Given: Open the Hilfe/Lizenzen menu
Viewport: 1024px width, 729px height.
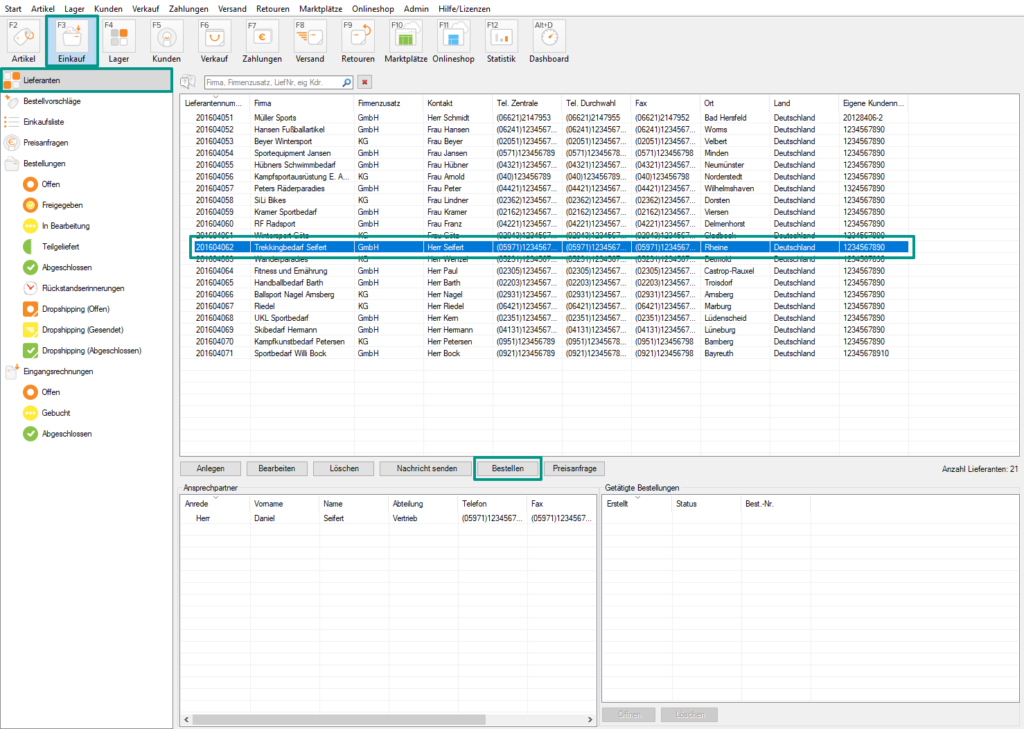Looking at the screenshot, I should pyautogui.click(x=463, y=8).
